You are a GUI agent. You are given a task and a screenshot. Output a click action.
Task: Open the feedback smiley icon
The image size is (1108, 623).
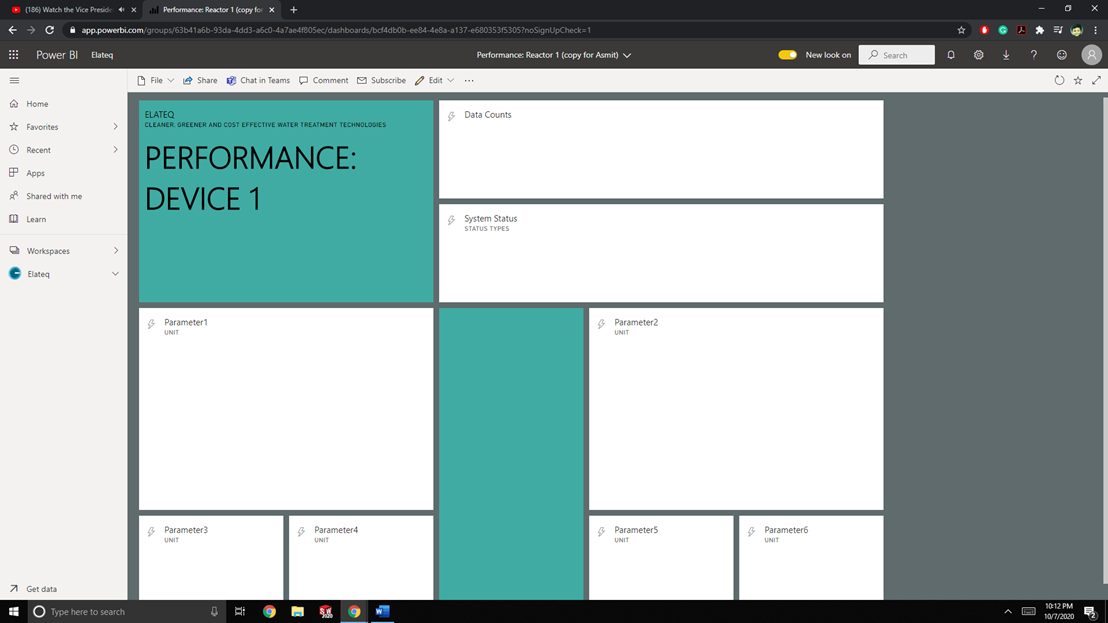coord(1061,54)
